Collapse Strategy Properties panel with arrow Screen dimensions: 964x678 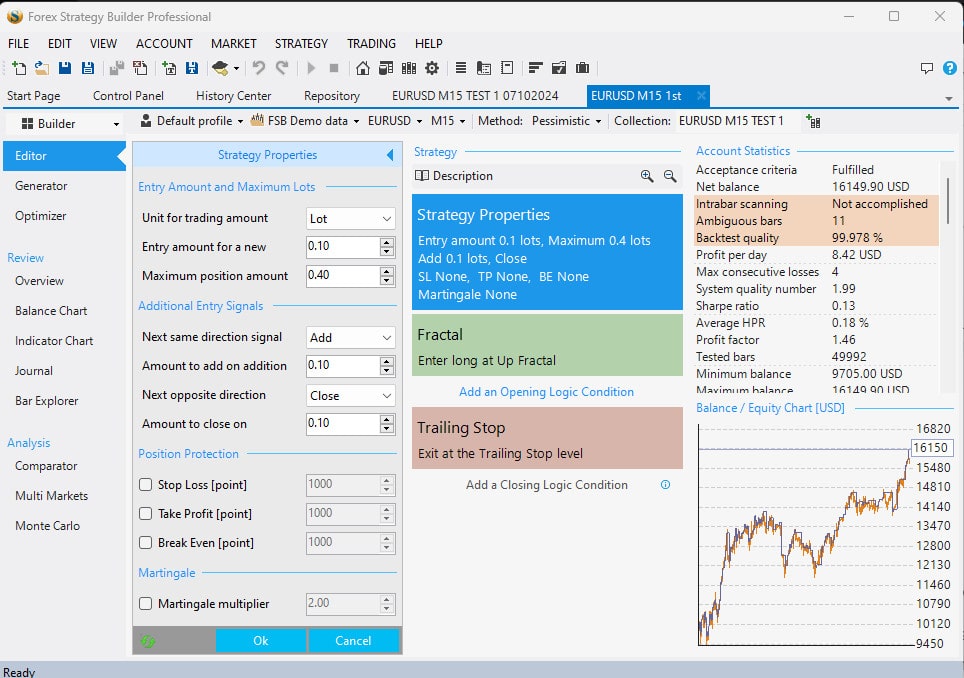click(x=389, y=155)
